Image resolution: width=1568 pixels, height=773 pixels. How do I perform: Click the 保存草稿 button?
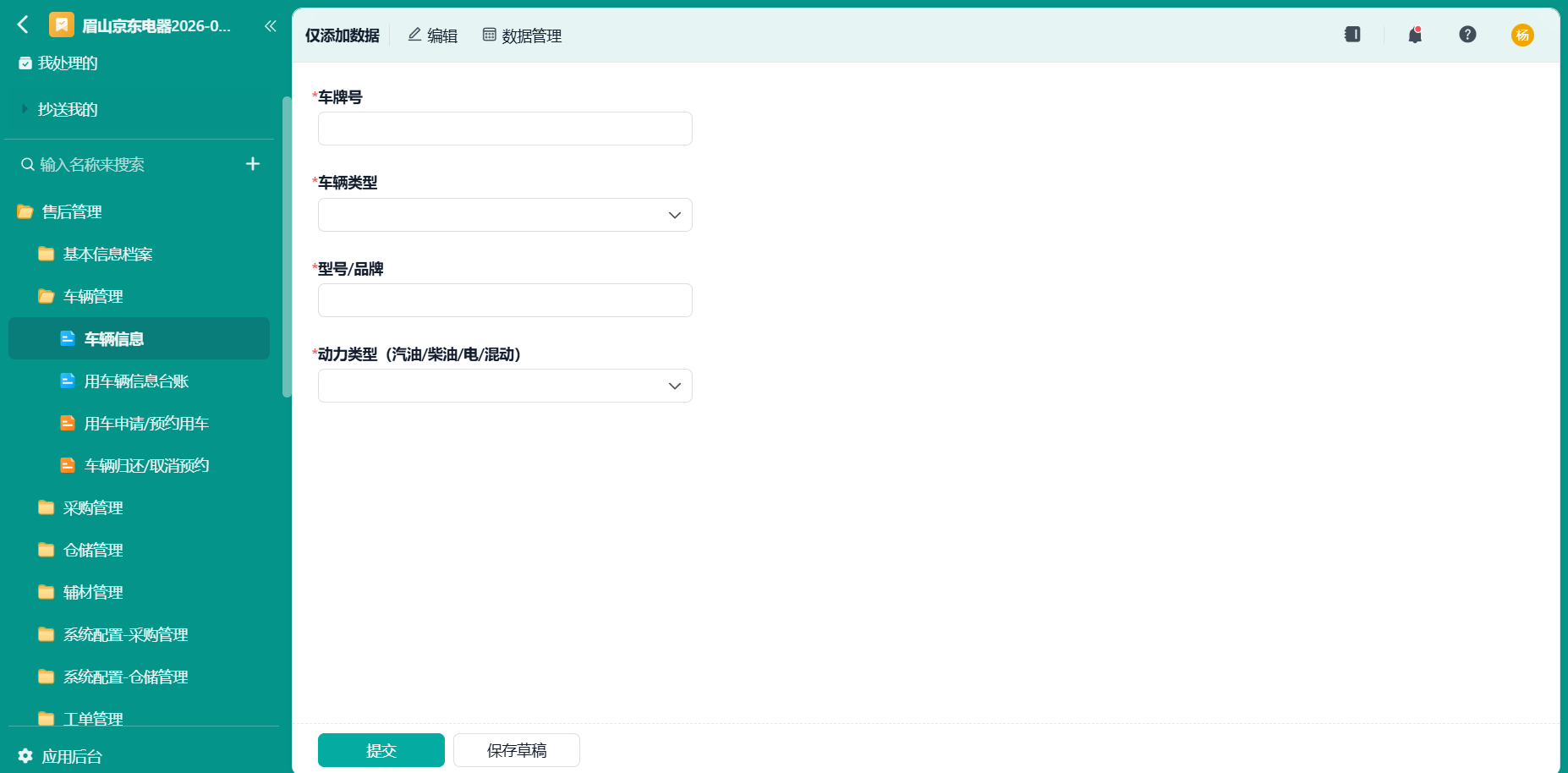(517, 750)
